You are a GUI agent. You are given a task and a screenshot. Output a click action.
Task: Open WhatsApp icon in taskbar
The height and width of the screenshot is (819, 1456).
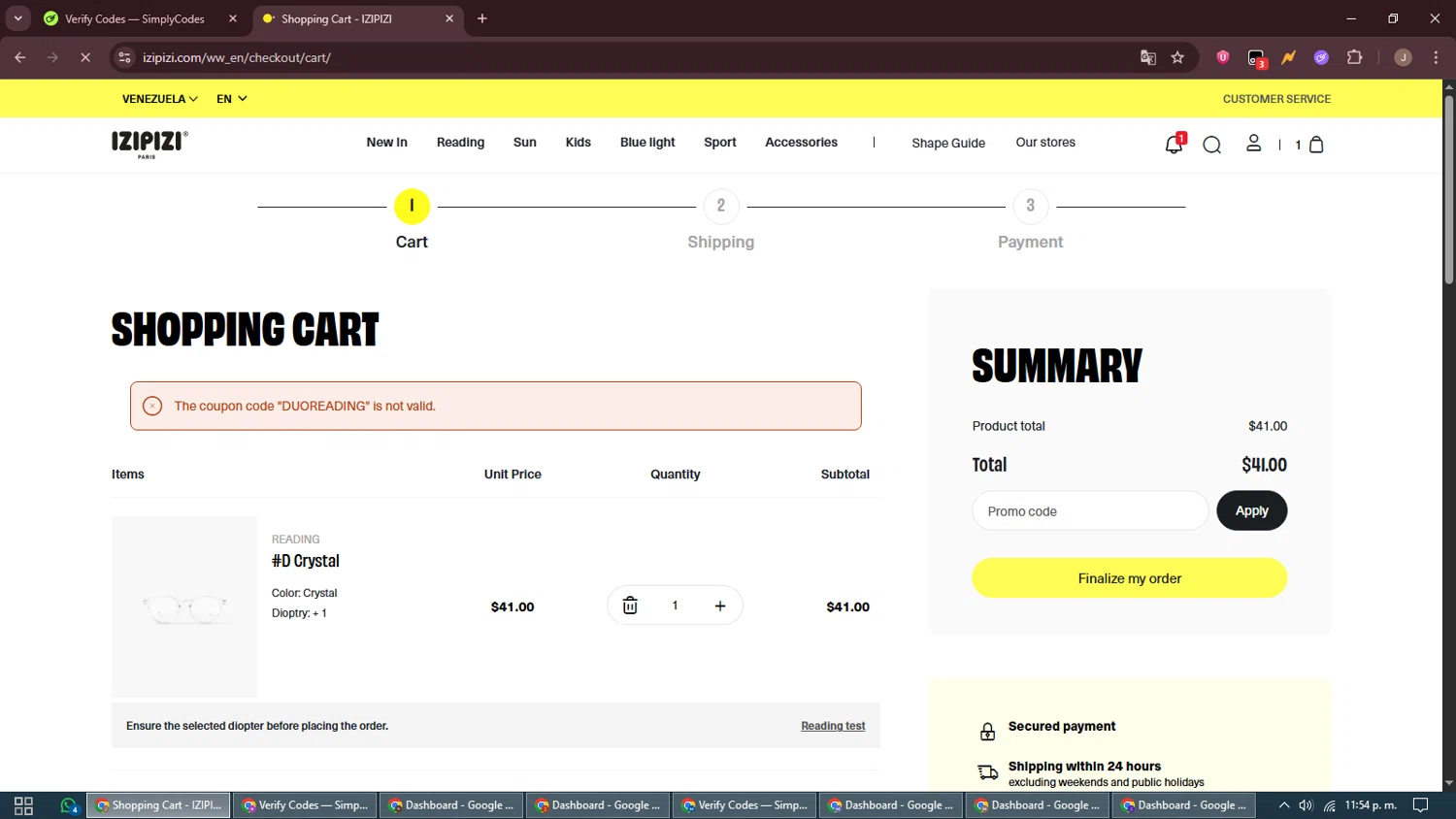click(69, 805)
